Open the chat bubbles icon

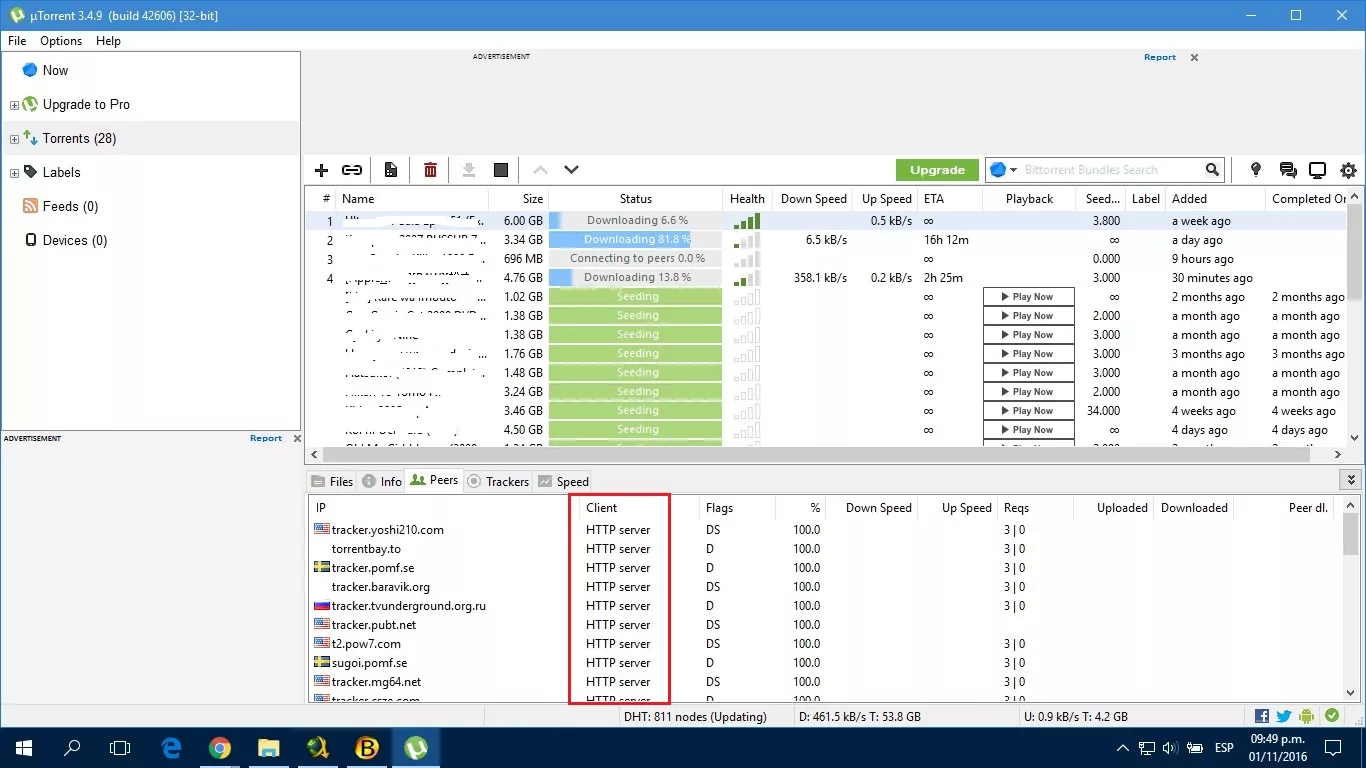[x=1288, y=170]
